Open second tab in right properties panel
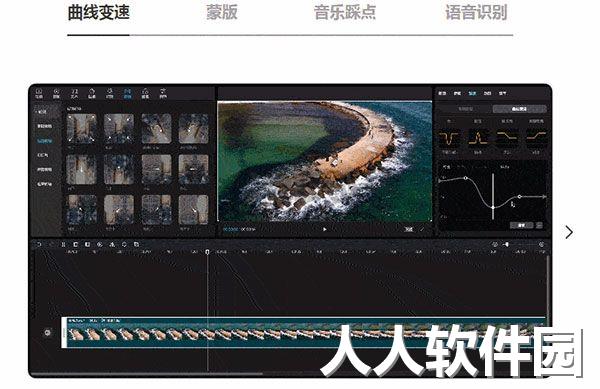Image resolution: width=600 pixels, height=389 pixels. (x=457, y=93)
